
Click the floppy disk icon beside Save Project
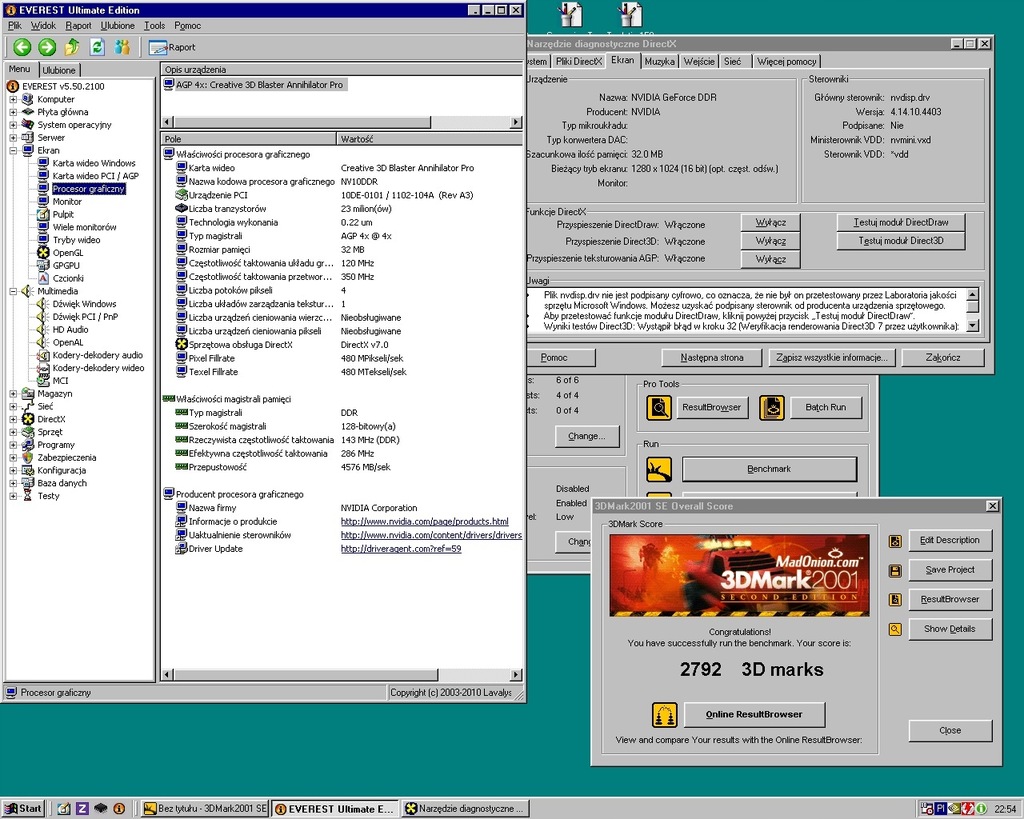[895, 570]
